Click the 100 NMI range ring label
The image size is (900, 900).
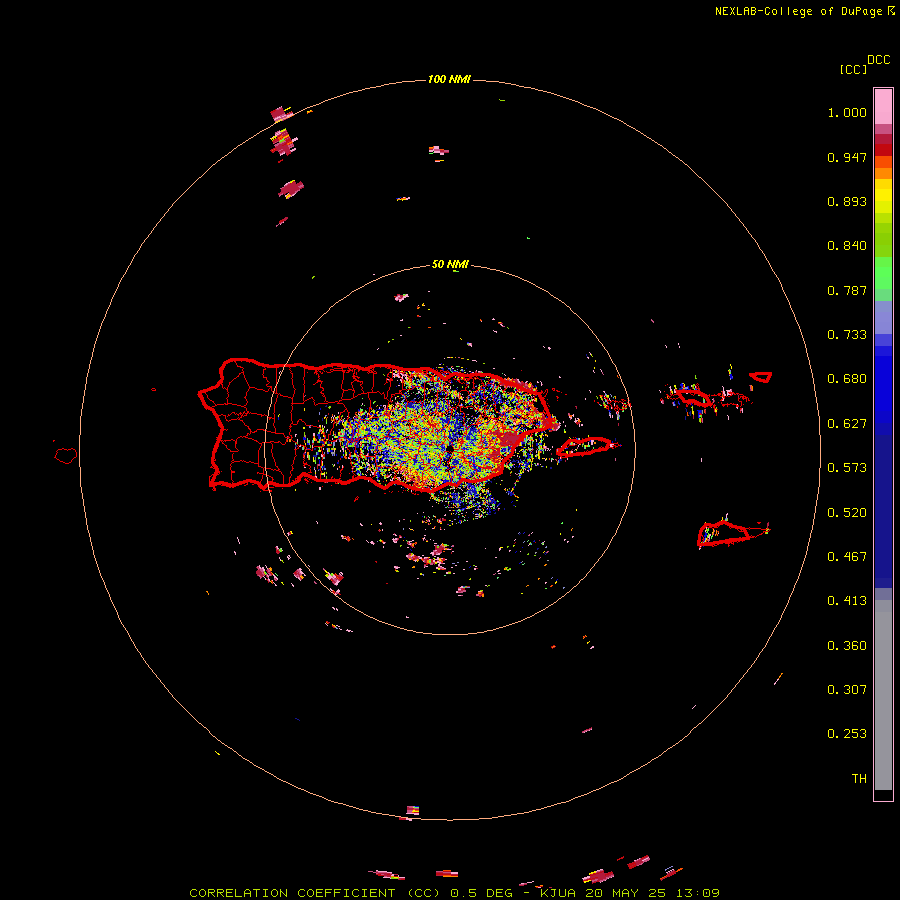coord(449,79)
